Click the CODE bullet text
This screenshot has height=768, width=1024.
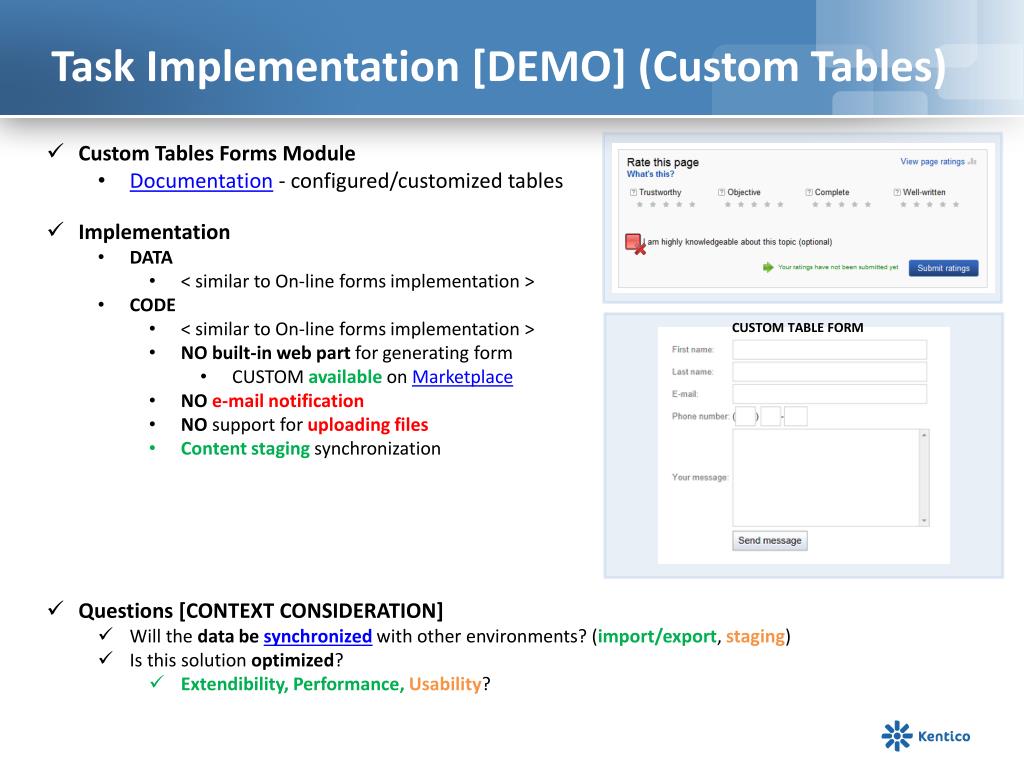(x=152, y=305)
